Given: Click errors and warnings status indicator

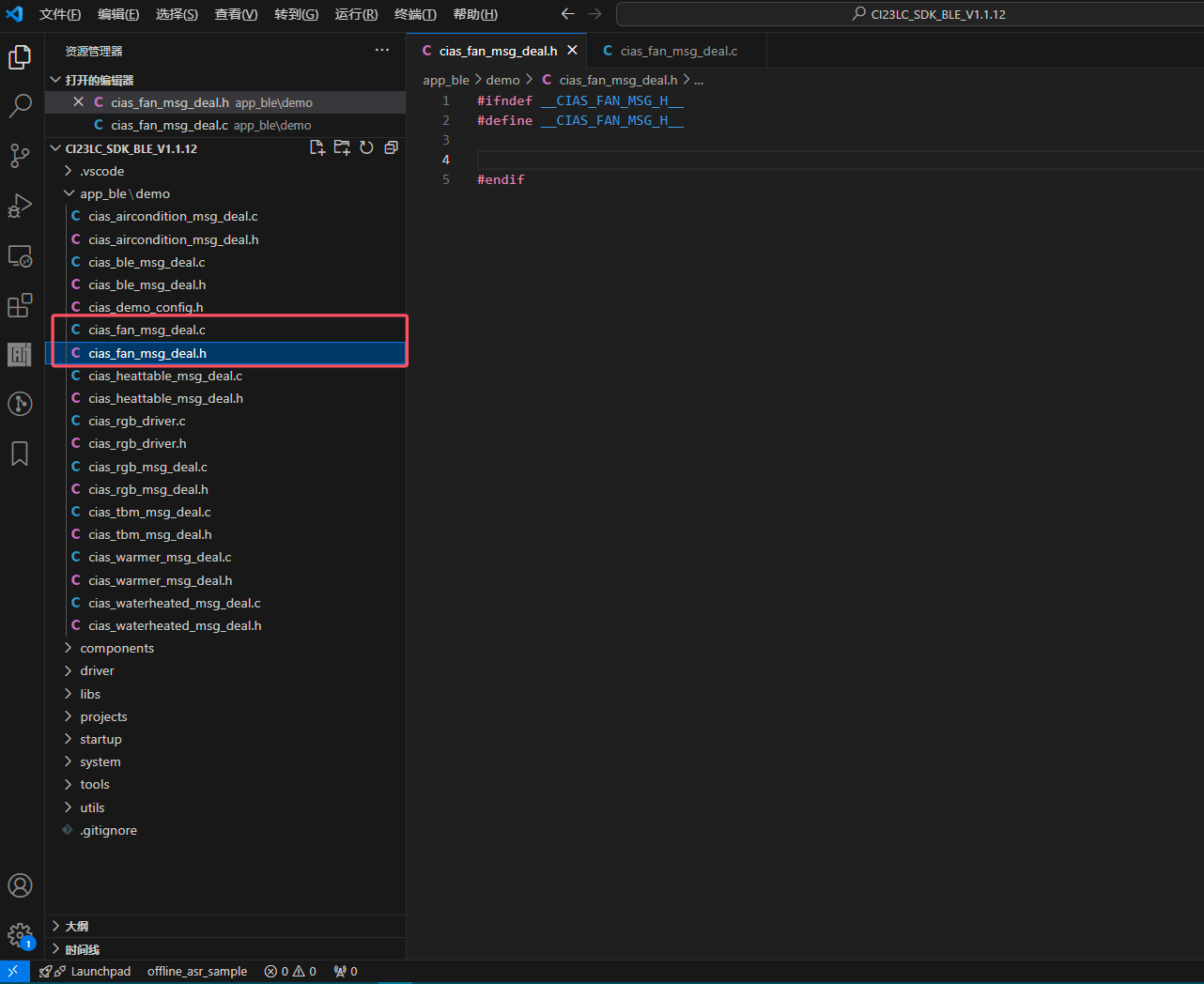Looking at the screenshot, I should click(290, 972).
